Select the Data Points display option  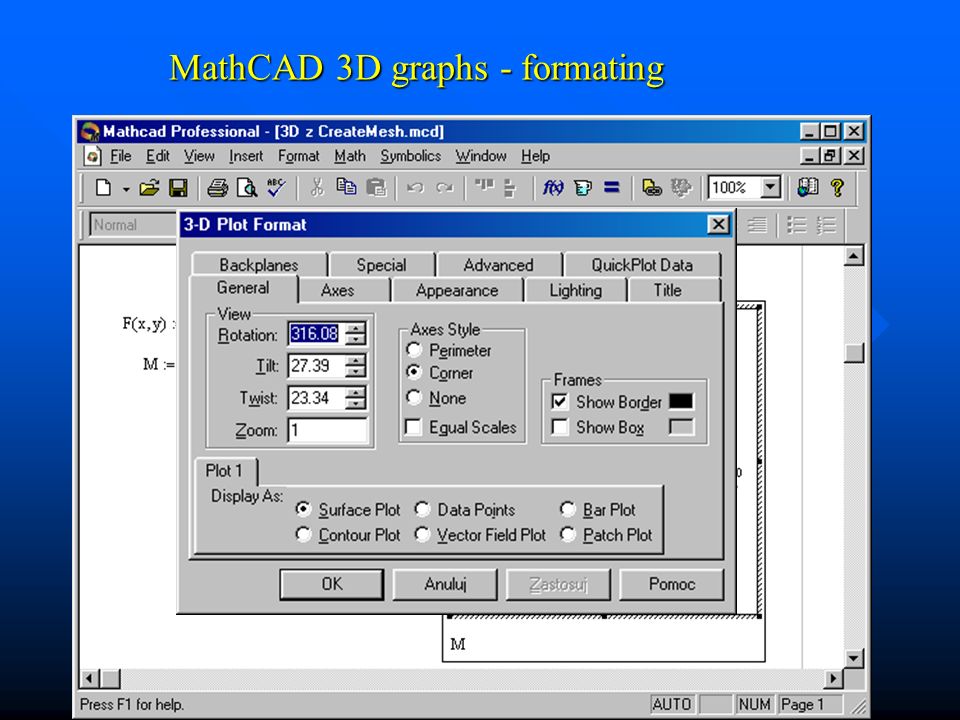coord(422,509)
